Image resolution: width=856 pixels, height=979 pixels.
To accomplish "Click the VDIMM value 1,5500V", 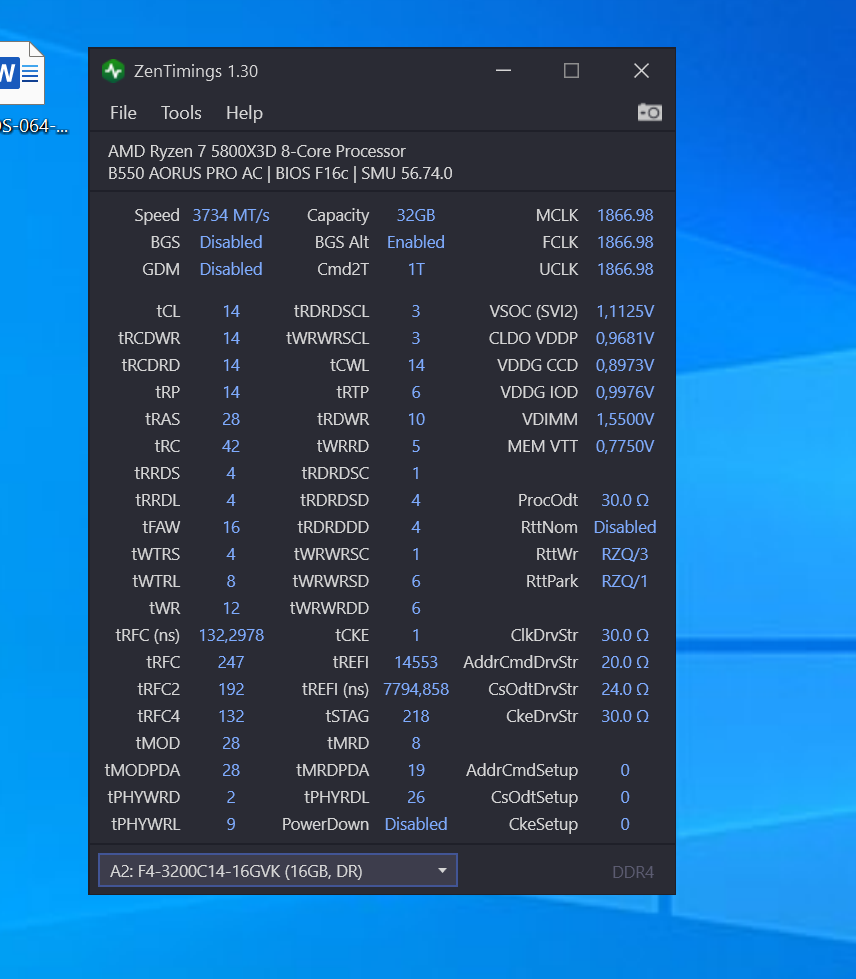I will (625, 419).
